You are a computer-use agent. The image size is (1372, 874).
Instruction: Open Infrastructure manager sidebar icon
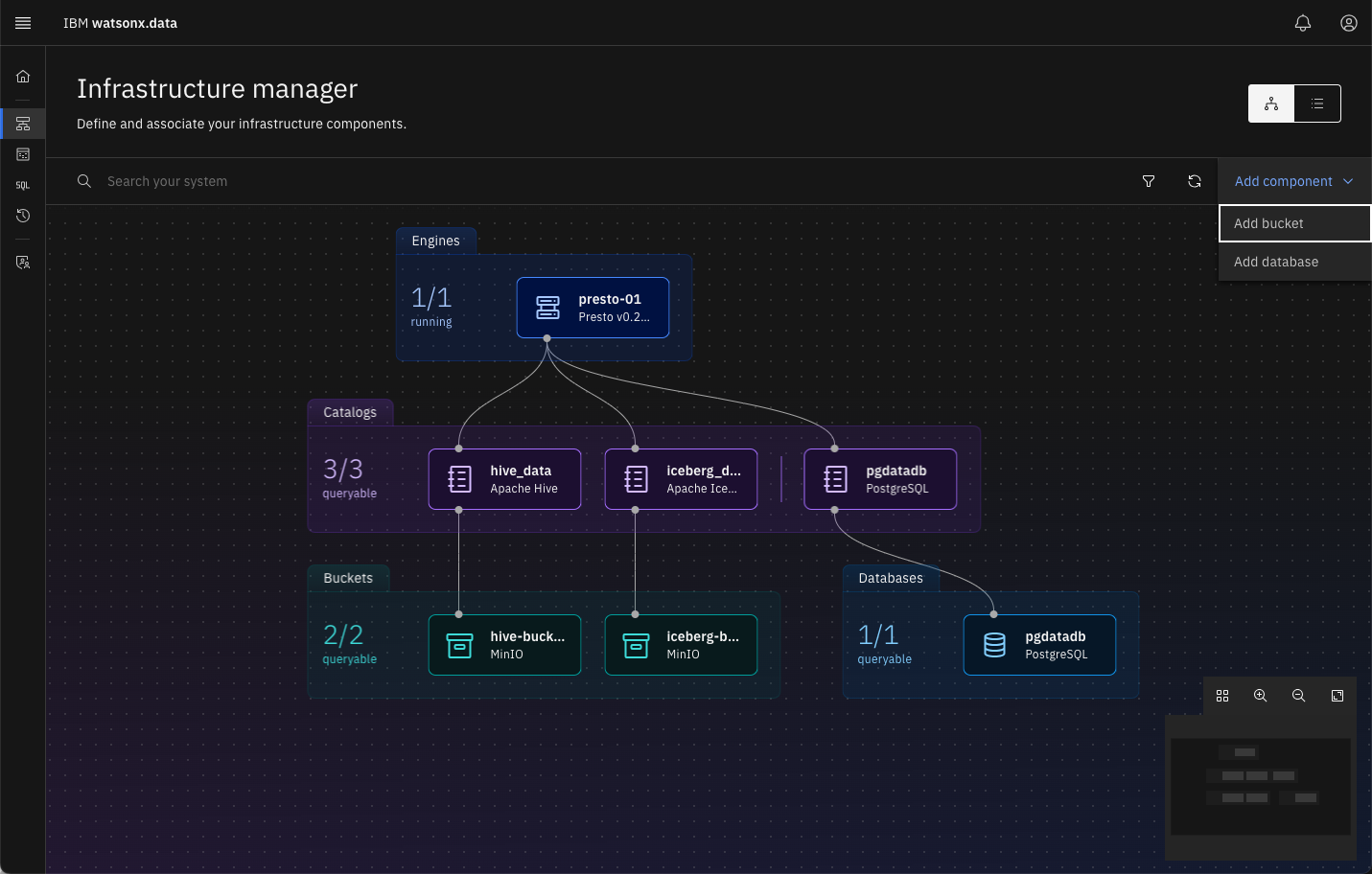point(23,124)
